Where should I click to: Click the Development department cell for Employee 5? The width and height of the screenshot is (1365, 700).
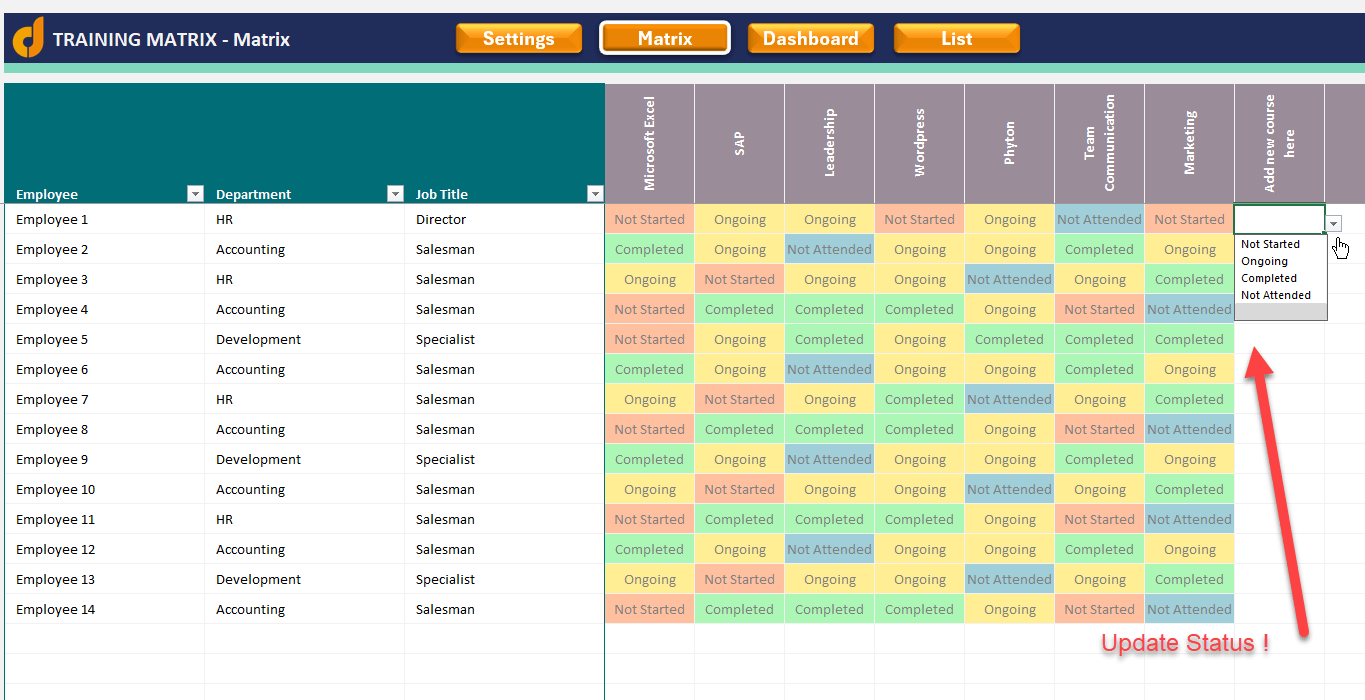305,339
